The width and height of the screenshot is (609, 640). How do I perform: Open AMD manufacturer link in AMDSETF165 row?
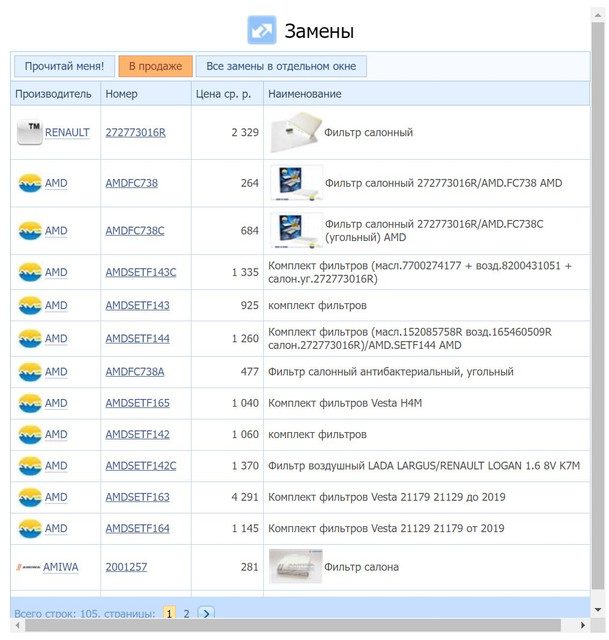56,403
